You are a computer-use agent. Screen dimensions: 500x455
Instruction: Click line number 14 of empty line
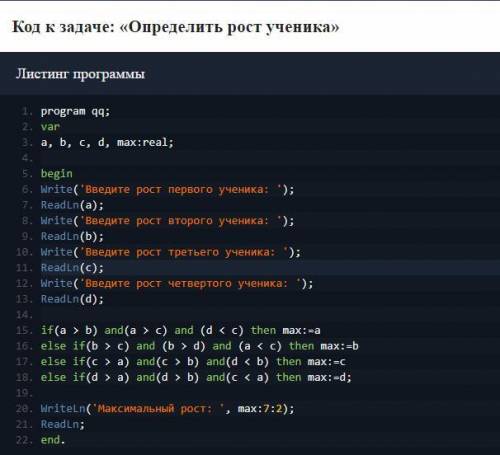[24, 315]
